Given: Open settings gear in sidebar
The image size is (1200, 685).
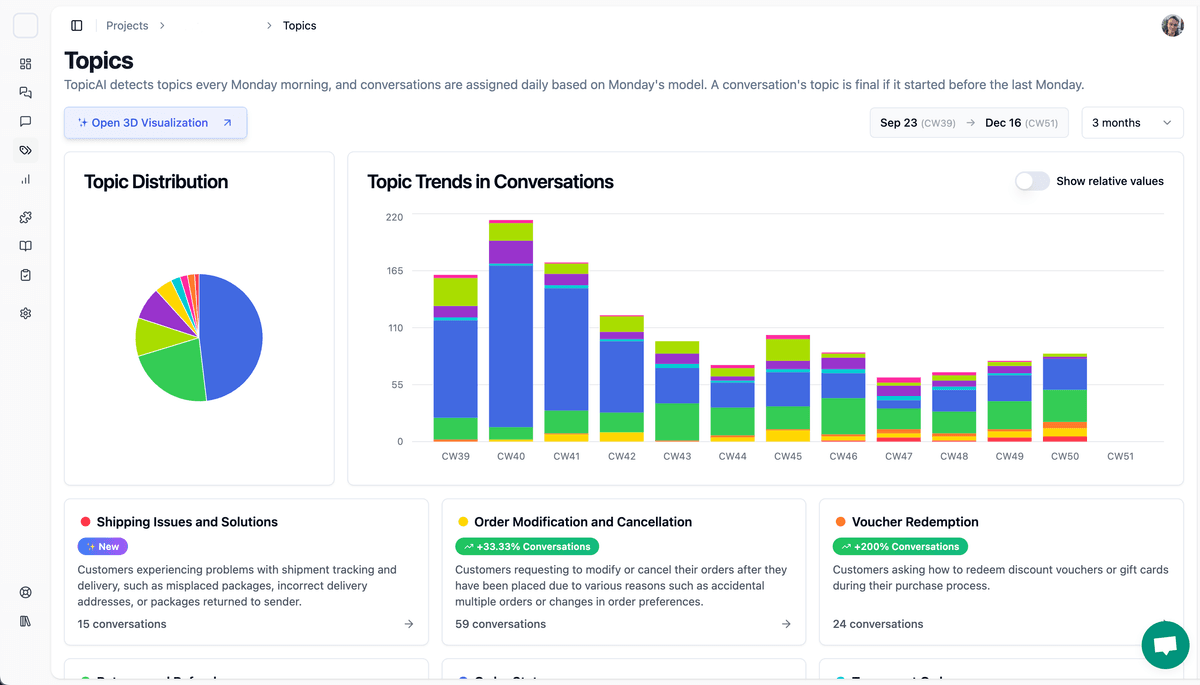Looking at the screenshot, I should point(26,313).
